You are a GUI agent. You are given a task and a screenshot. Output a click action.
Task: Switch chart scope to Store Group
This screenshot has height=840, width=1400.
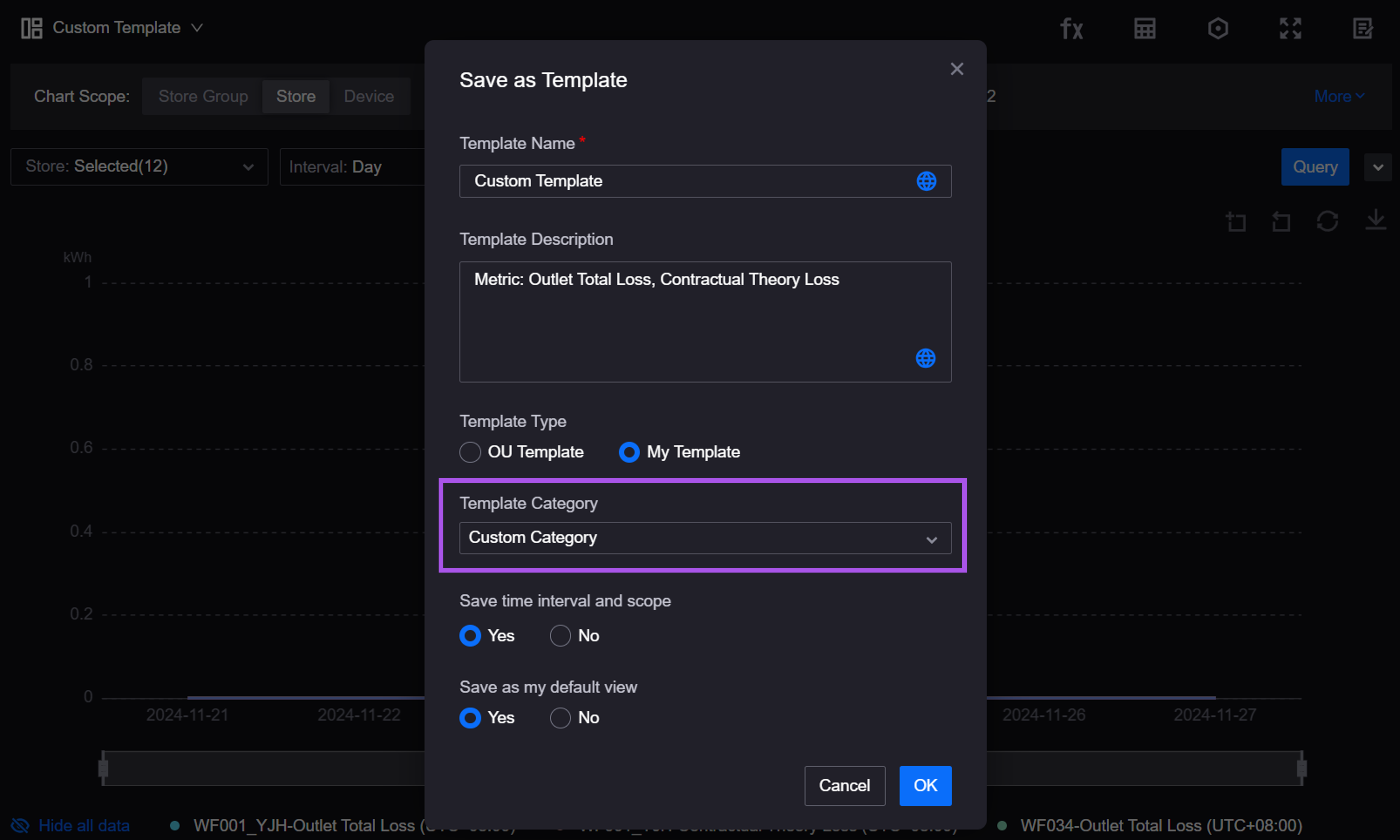coord(203,96)
